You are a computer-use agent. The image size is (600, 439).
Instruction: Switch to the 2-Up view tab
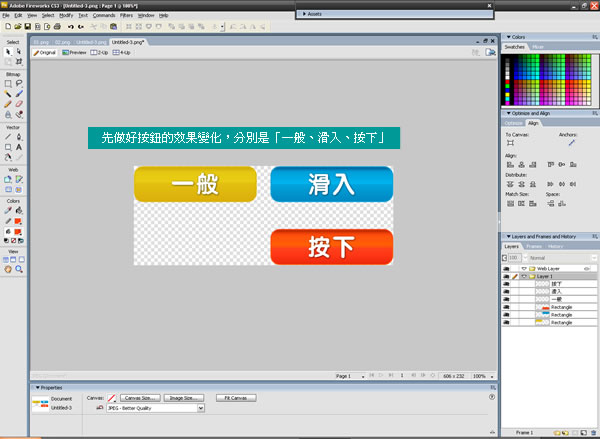pyautogui.click(x=99, y=52)
